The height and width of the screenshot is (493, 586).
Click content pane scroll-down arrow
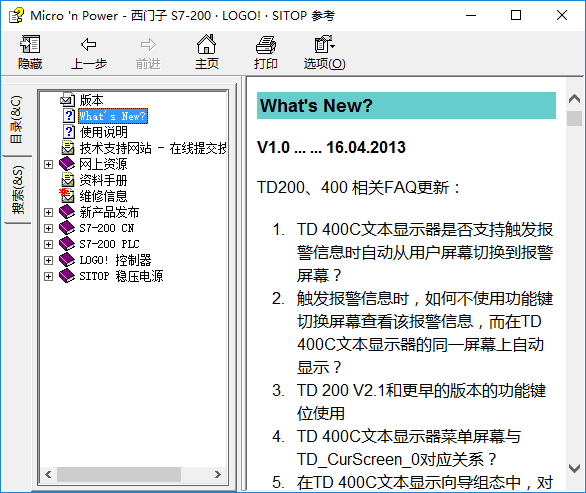pyautogui.click(x=574, y=468)
